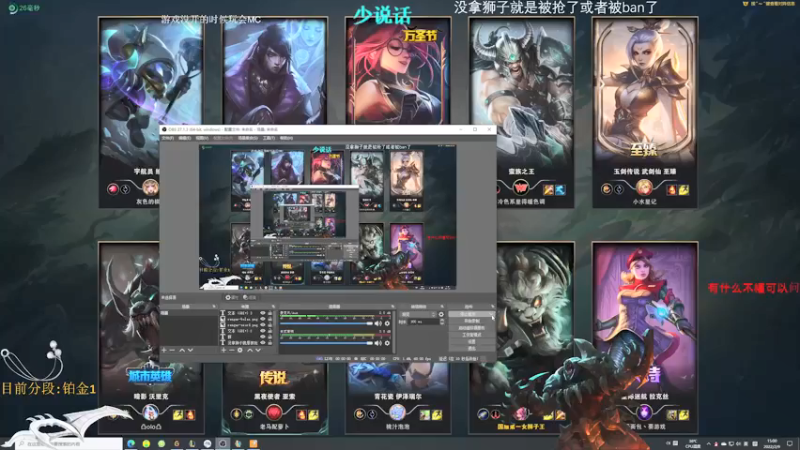This screenshot has height=450, width=800.
Task: Click the 退出 exit button in Controls
Action: (x=471, y=348)
